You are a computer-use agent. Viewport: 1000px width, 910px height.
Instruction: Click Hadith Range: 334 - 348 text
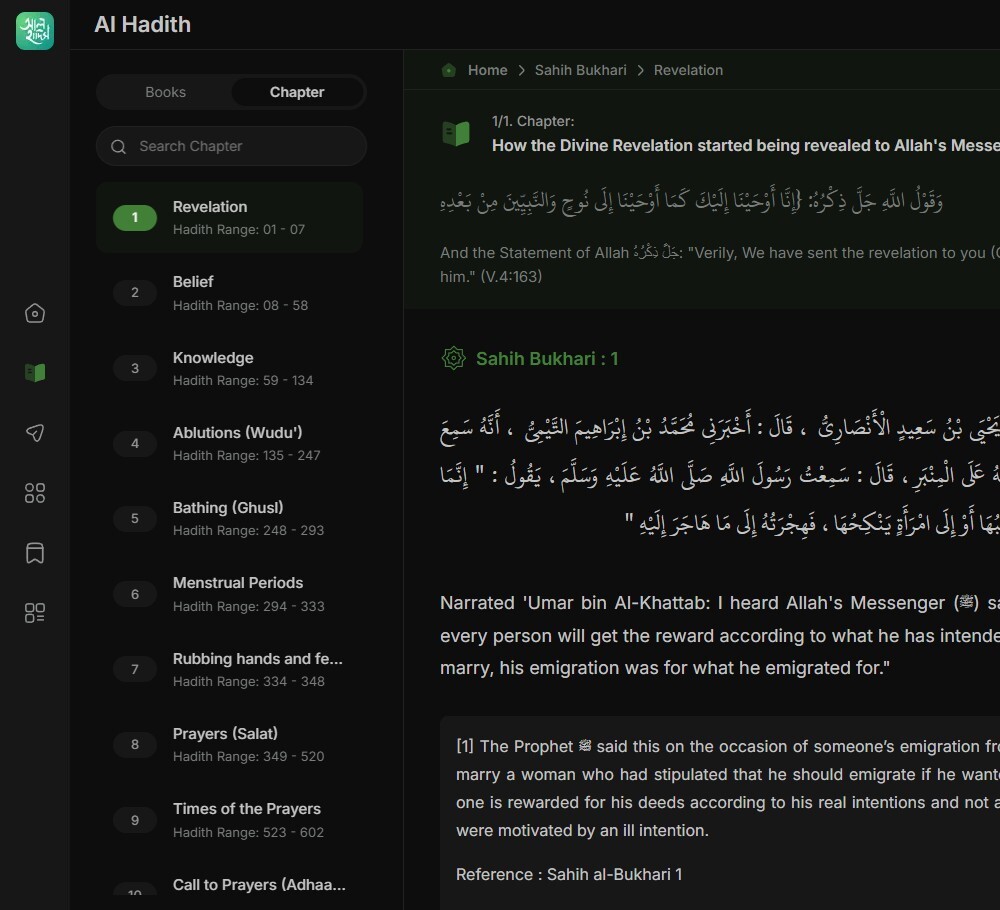click(x=249, y=682)
